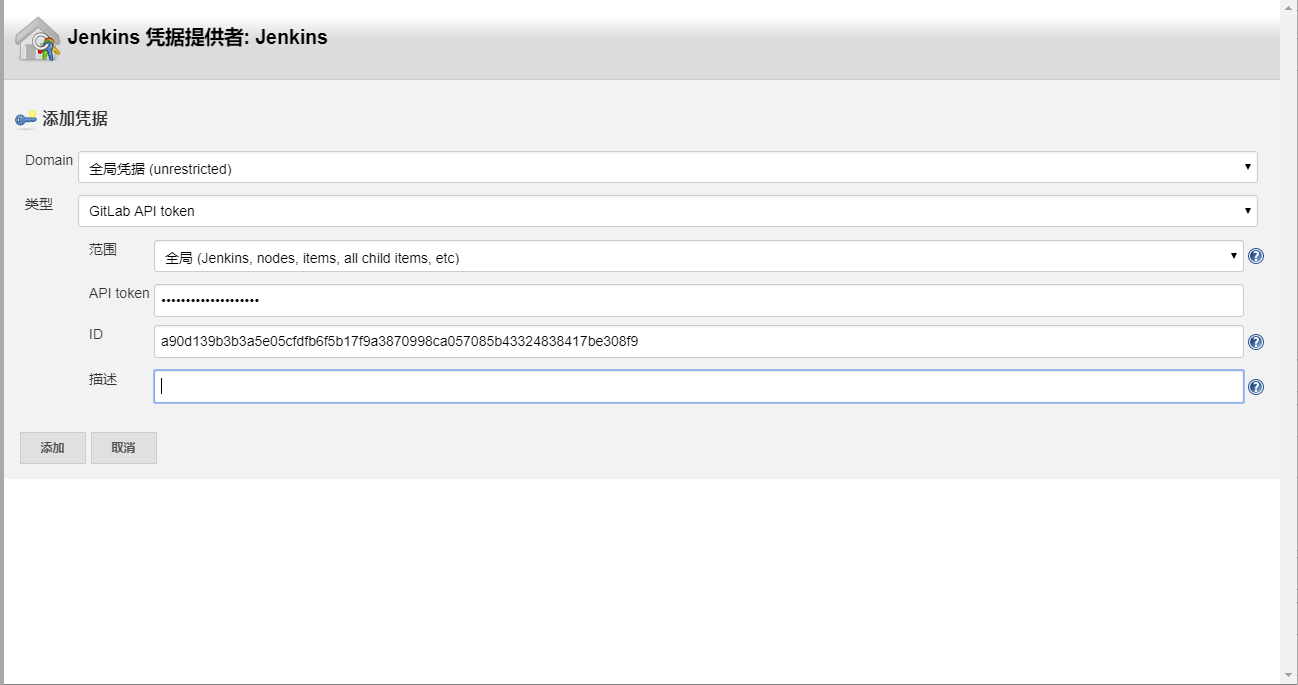Click the 'Domain' field label

coord(49,160)
